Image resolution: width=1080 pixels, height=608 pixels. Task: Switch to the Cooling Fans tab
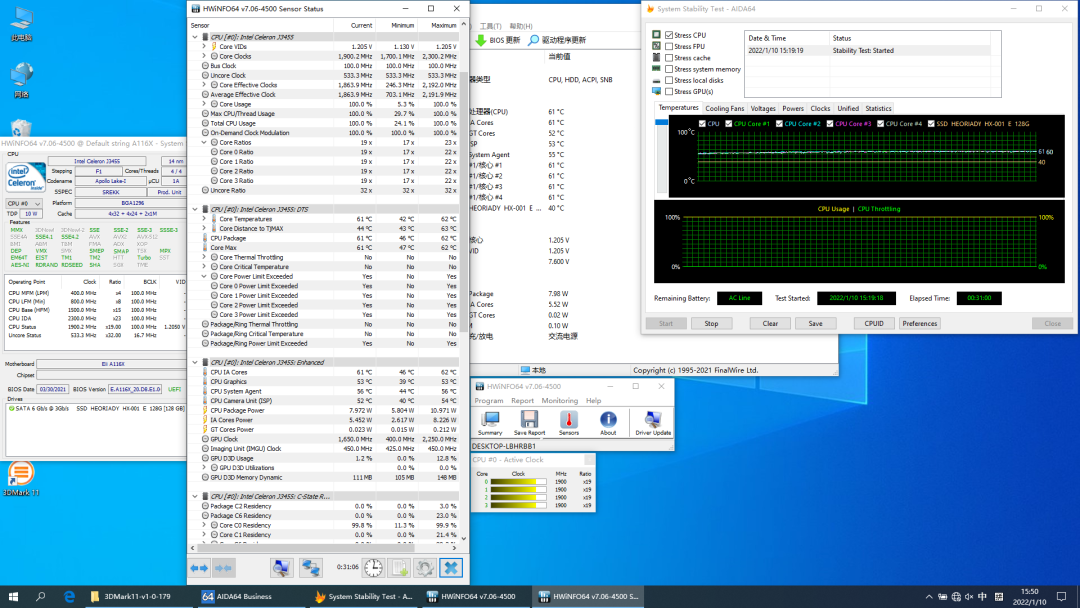click(x=724, y=108)
